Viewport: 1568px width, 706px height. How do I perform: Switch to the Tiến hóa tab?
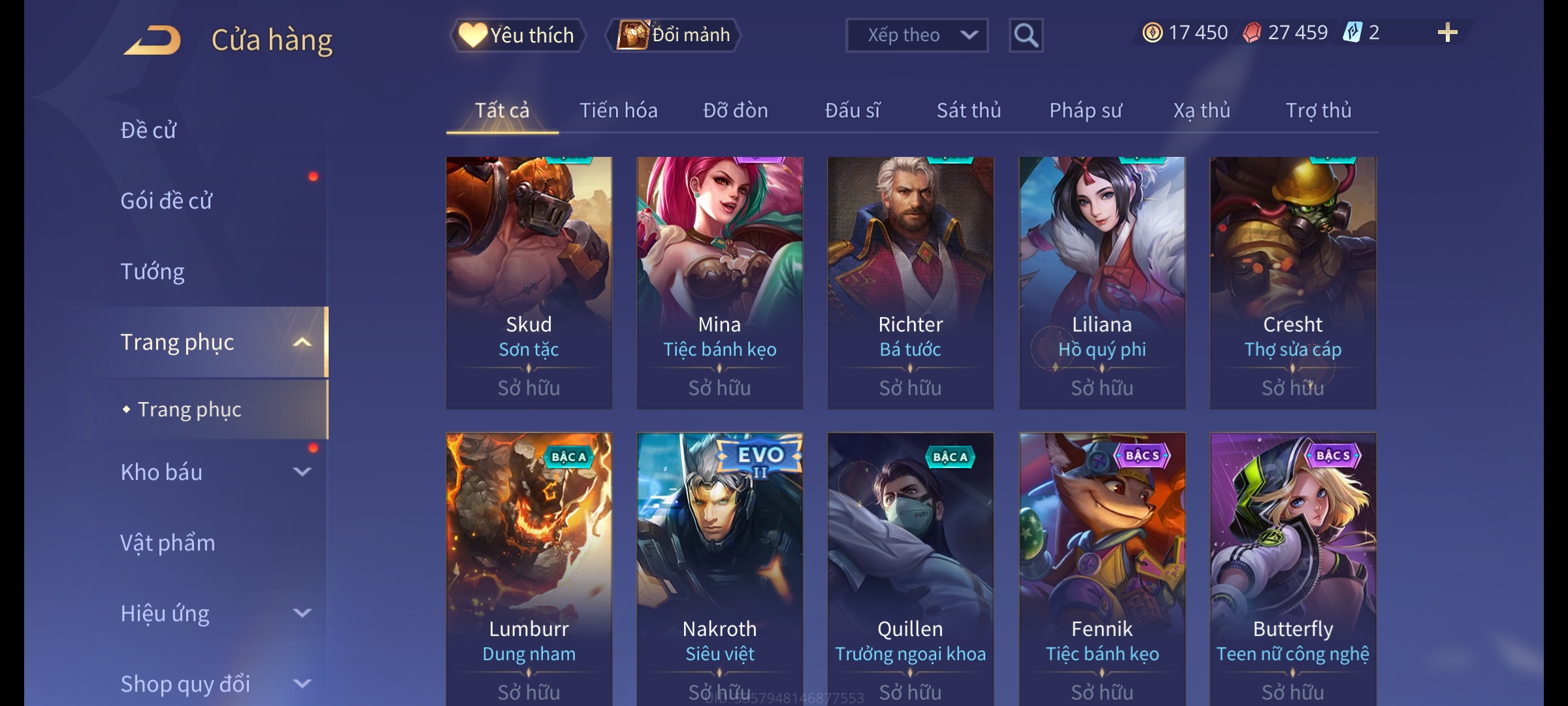click(x=618, y=110)
